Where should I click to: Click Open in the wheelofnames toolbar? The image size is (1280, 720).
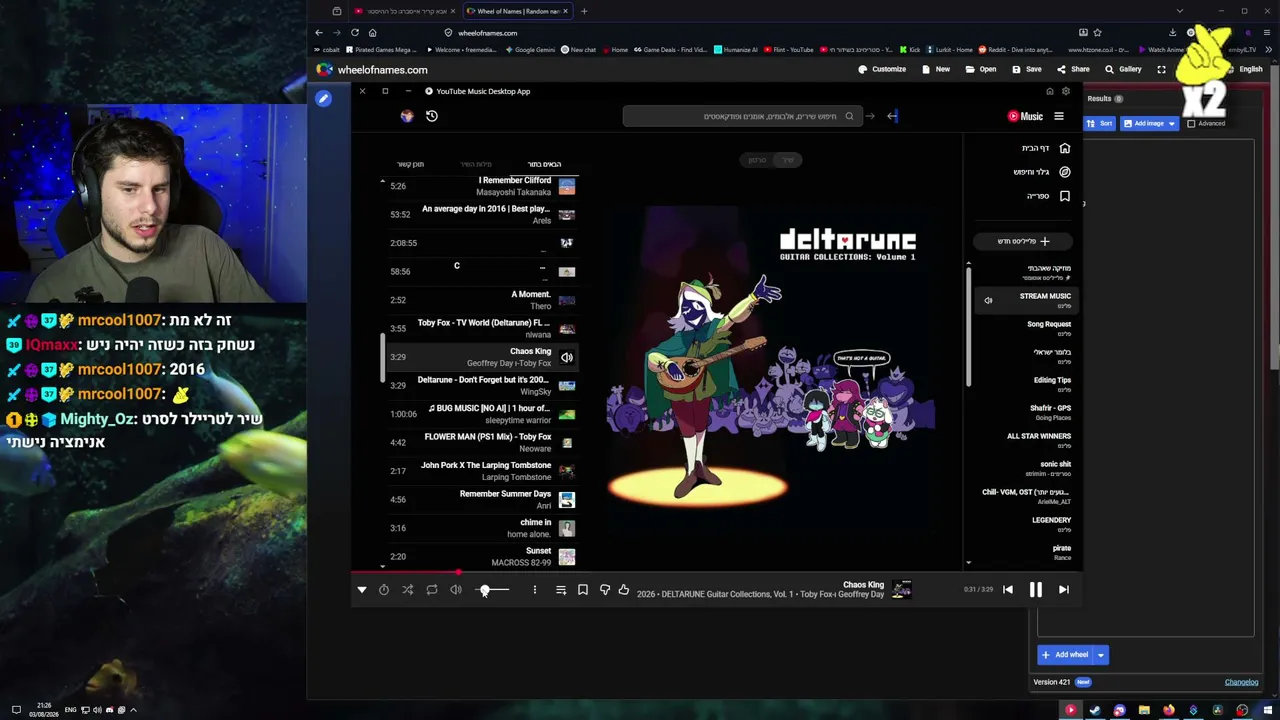click(981, 70)
